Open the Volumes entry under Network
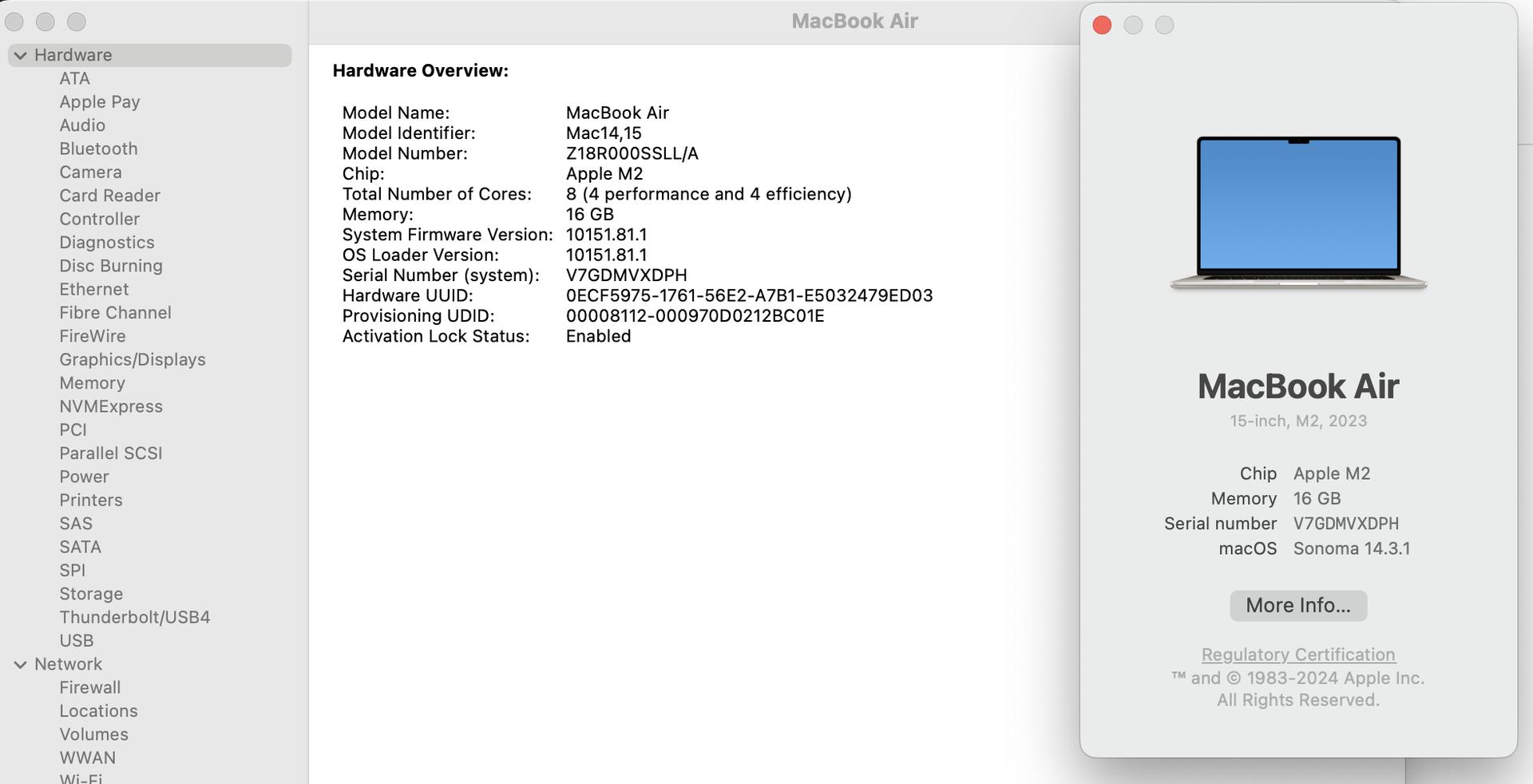Viewport: 1533px width, 784px height. click(x=93, y=735)
